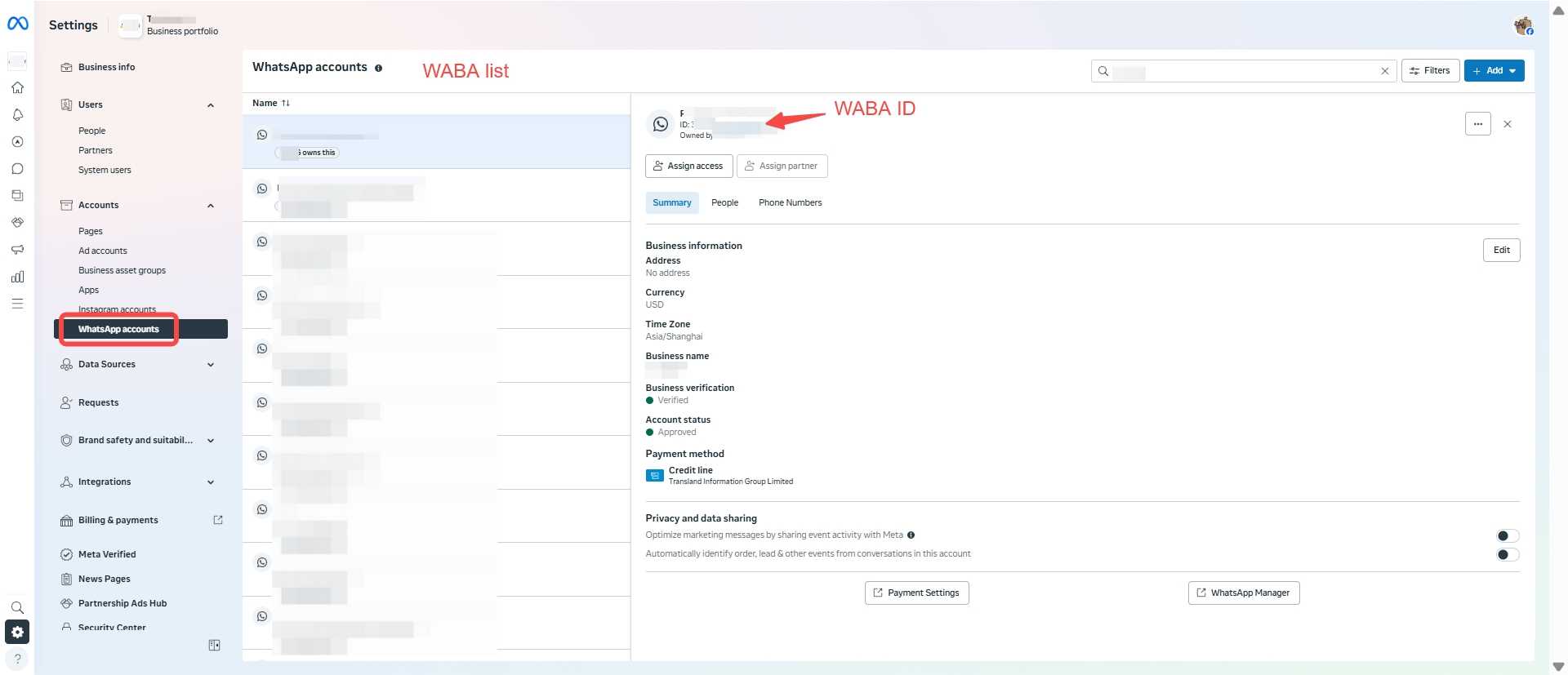Click the WhatsApp accounts info icon
This screenshot has height=675, width=1568.
pyautogui.click(x=378, y=68)
